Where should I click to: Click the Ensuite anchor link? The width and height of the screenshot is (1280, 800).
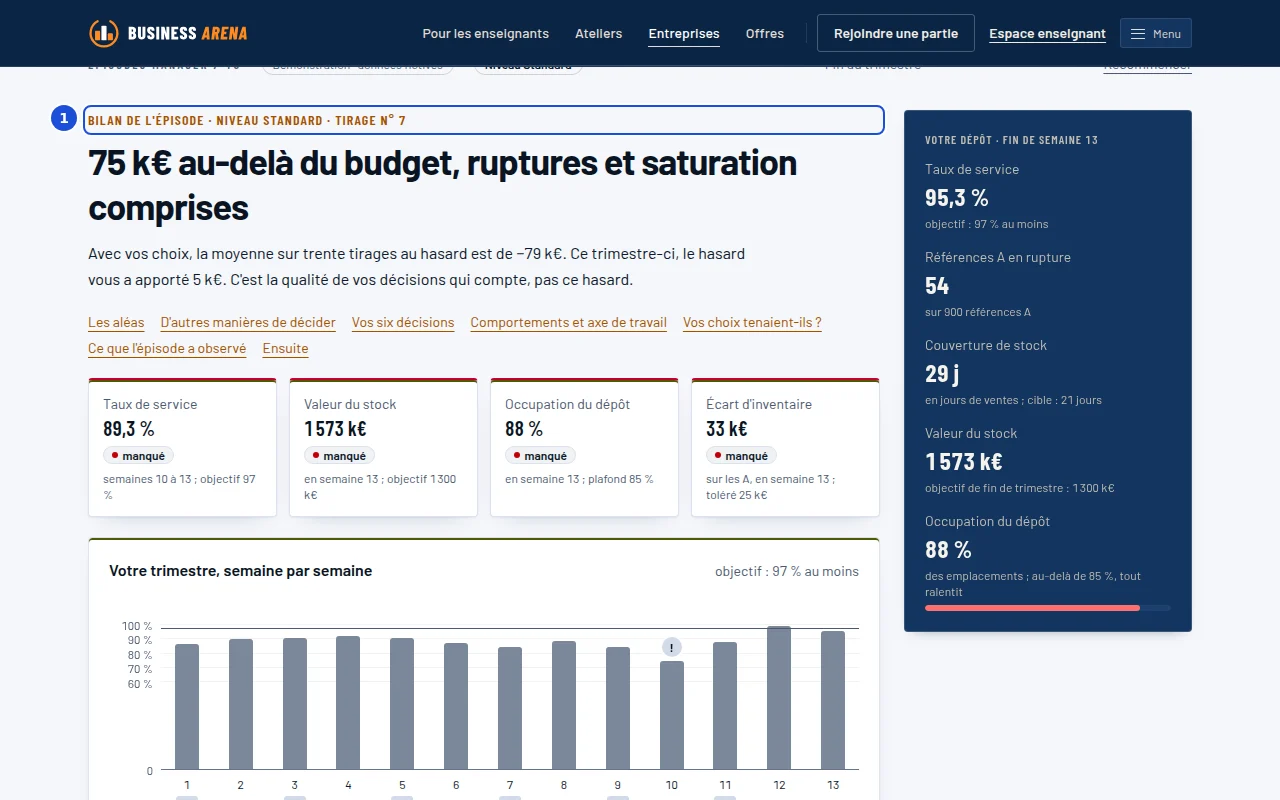(x=285, y=349)
